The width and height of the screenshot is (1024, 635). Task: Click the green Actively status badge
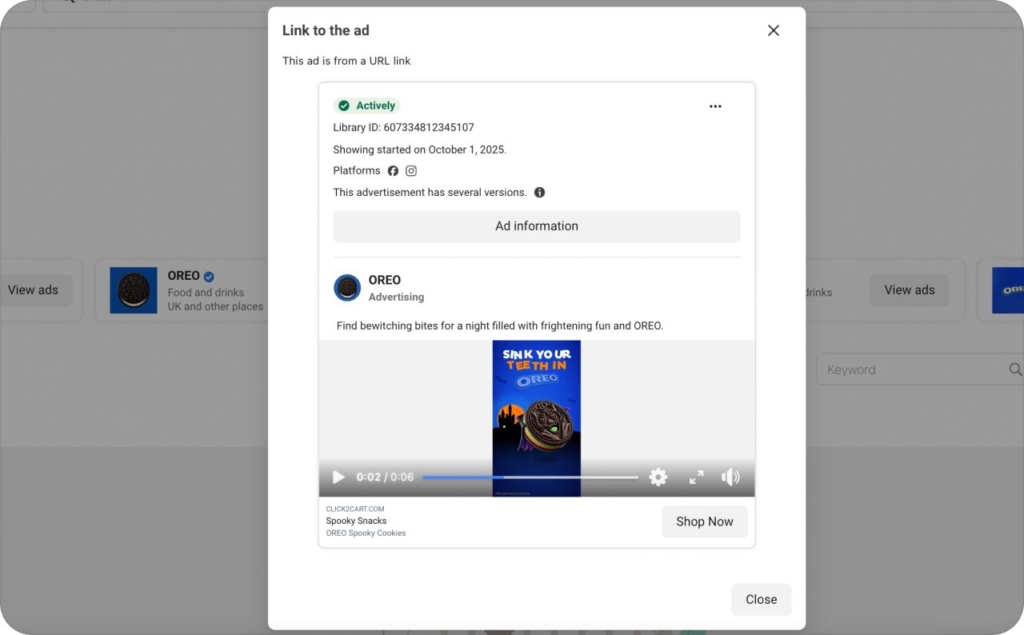367,106
